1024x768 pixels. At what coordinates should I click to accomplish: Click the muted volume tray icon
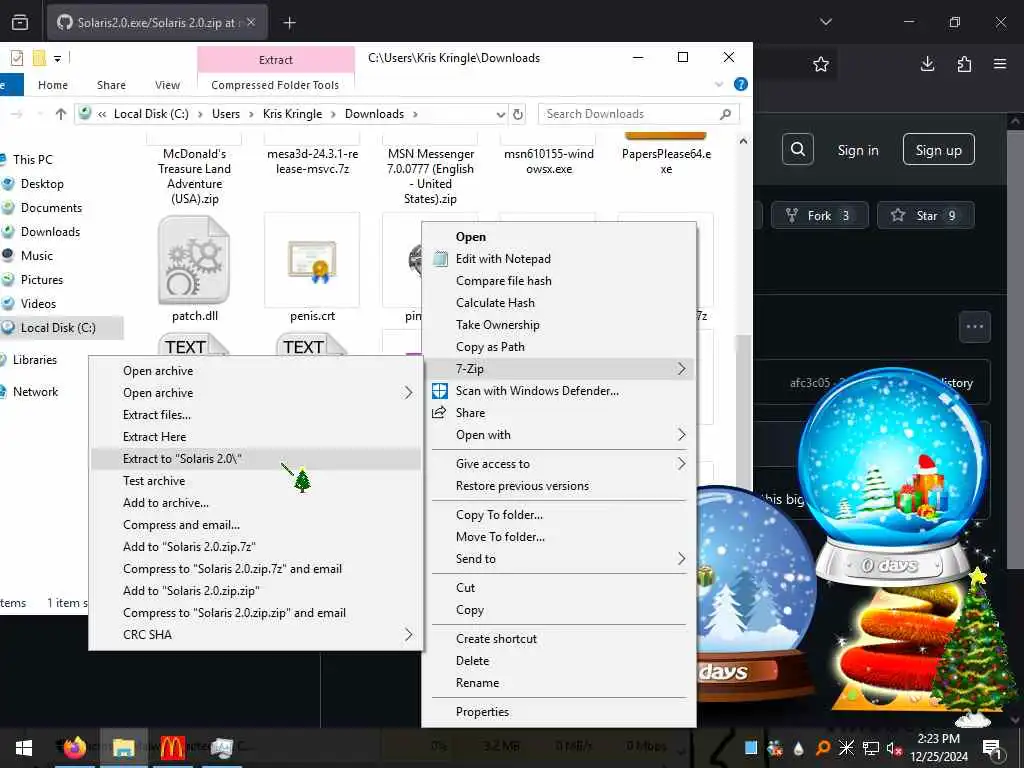(894, 748)
